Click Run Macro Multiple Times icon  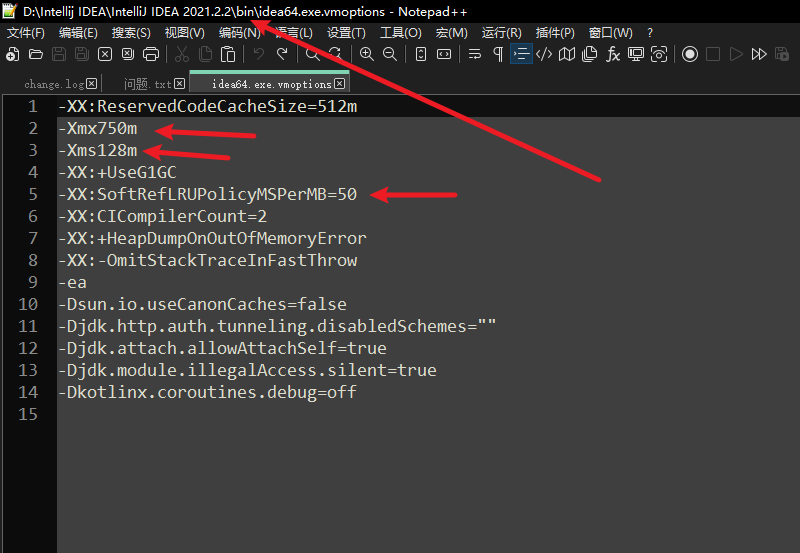click(x=759, y=54)
